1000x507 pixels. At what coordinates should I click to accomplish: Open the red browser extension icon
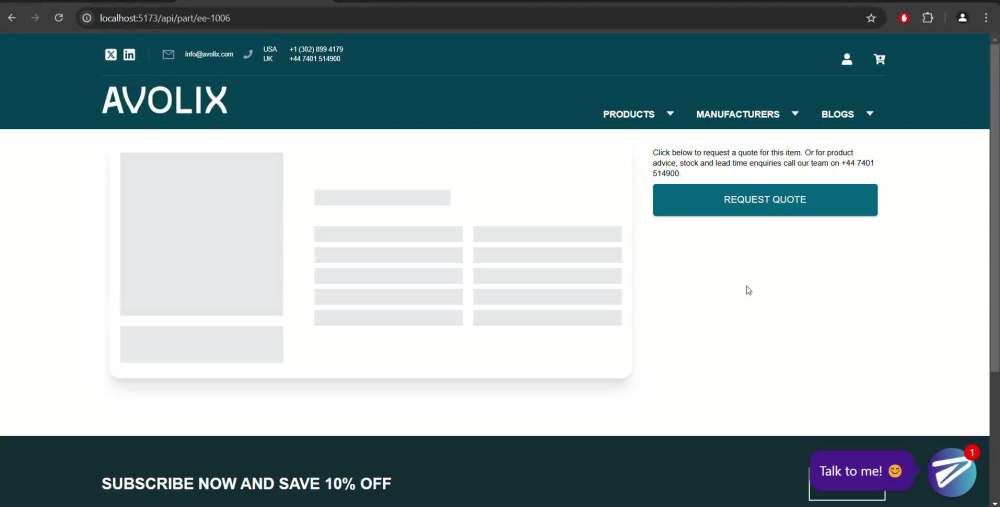pyautogui.click(x=904, y=18)
